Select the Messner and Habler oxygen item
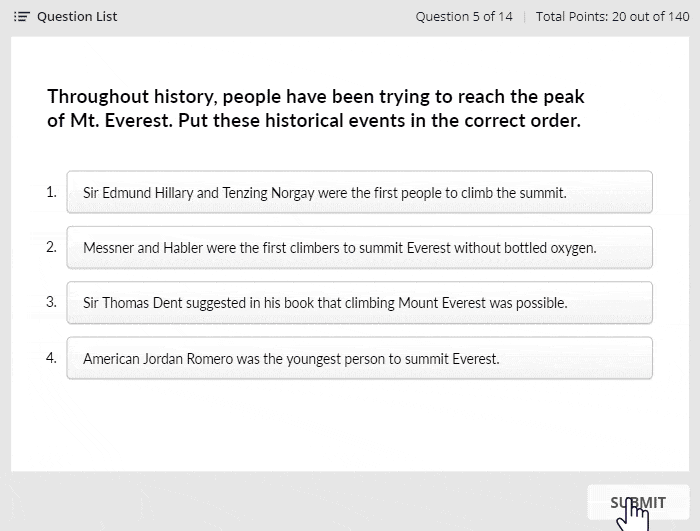This screenshot has height=531, width=700. 359,247
